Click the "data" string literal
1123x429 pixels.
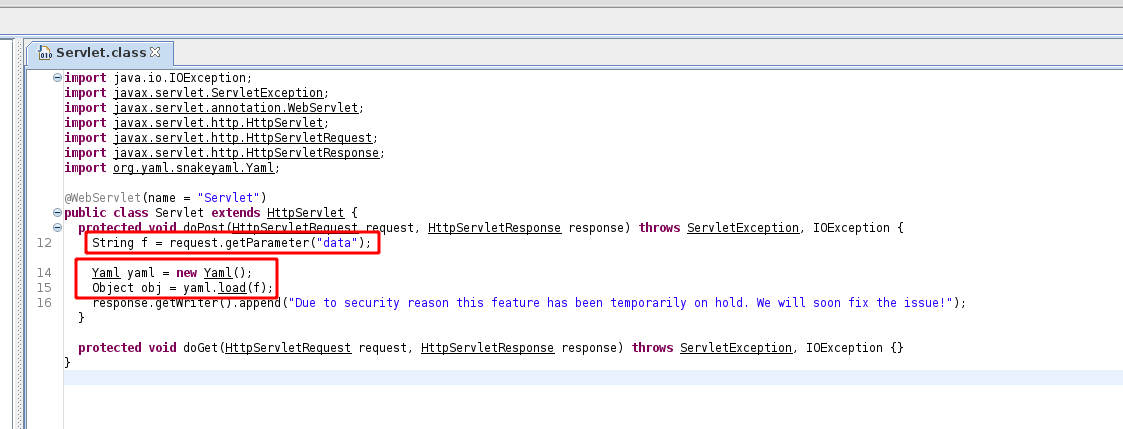[x=337, y=243]
